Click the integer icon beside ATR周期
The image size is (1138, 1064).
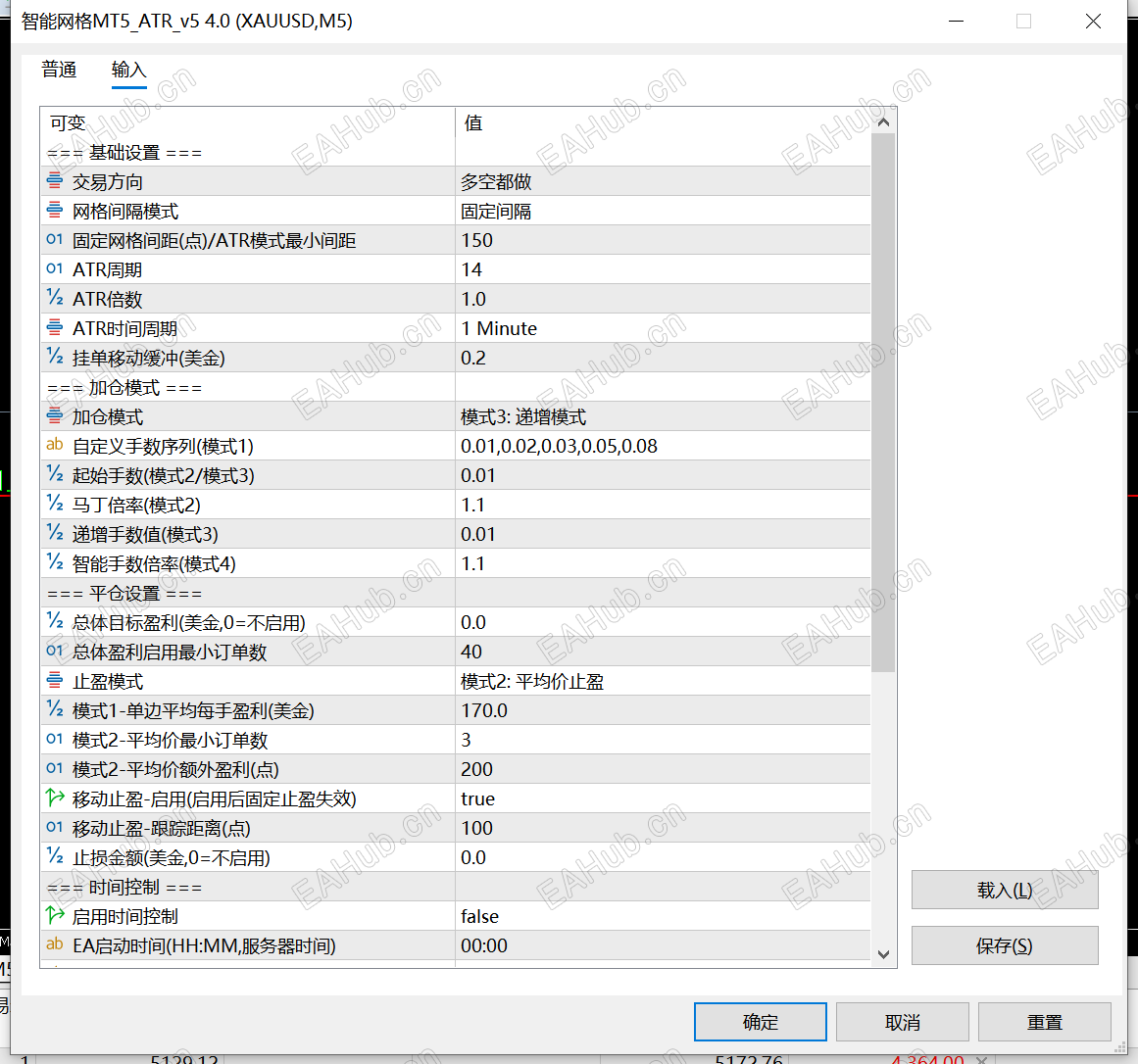(x=55, y=269)
